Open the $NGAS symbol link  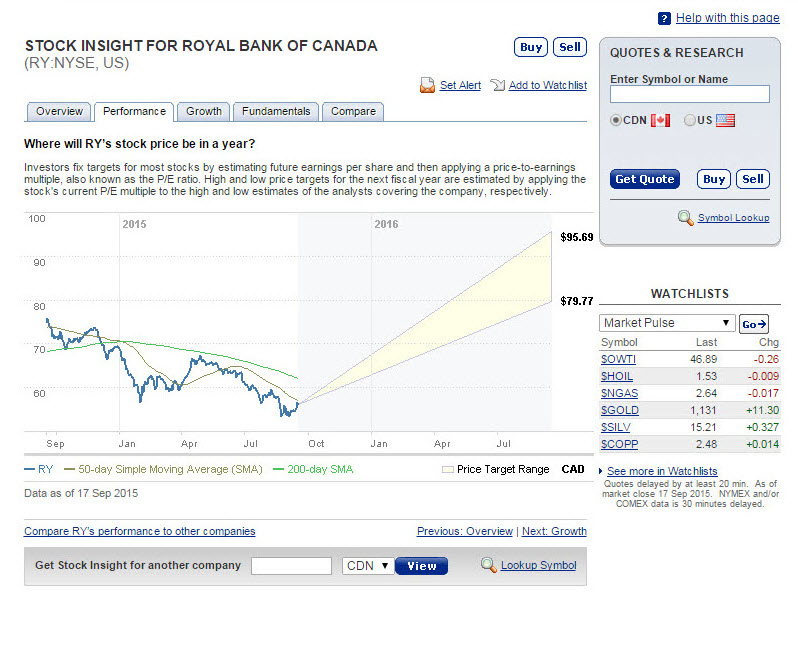[x=619, y=394]
